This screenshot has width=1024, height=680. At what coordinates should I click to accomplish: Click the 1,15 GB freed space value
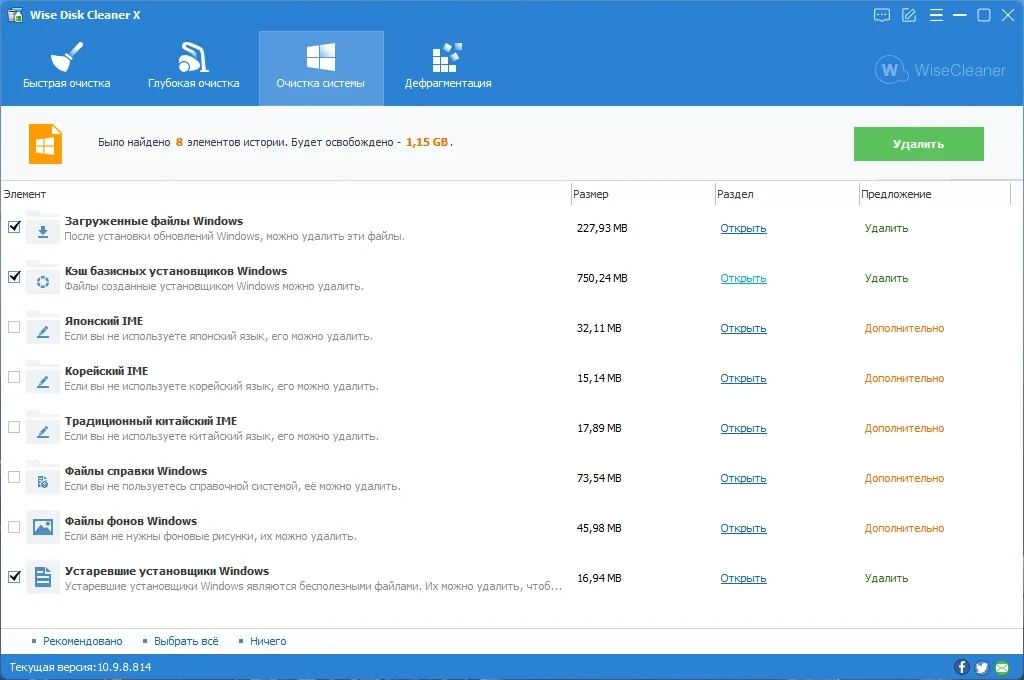pos(427,142)
